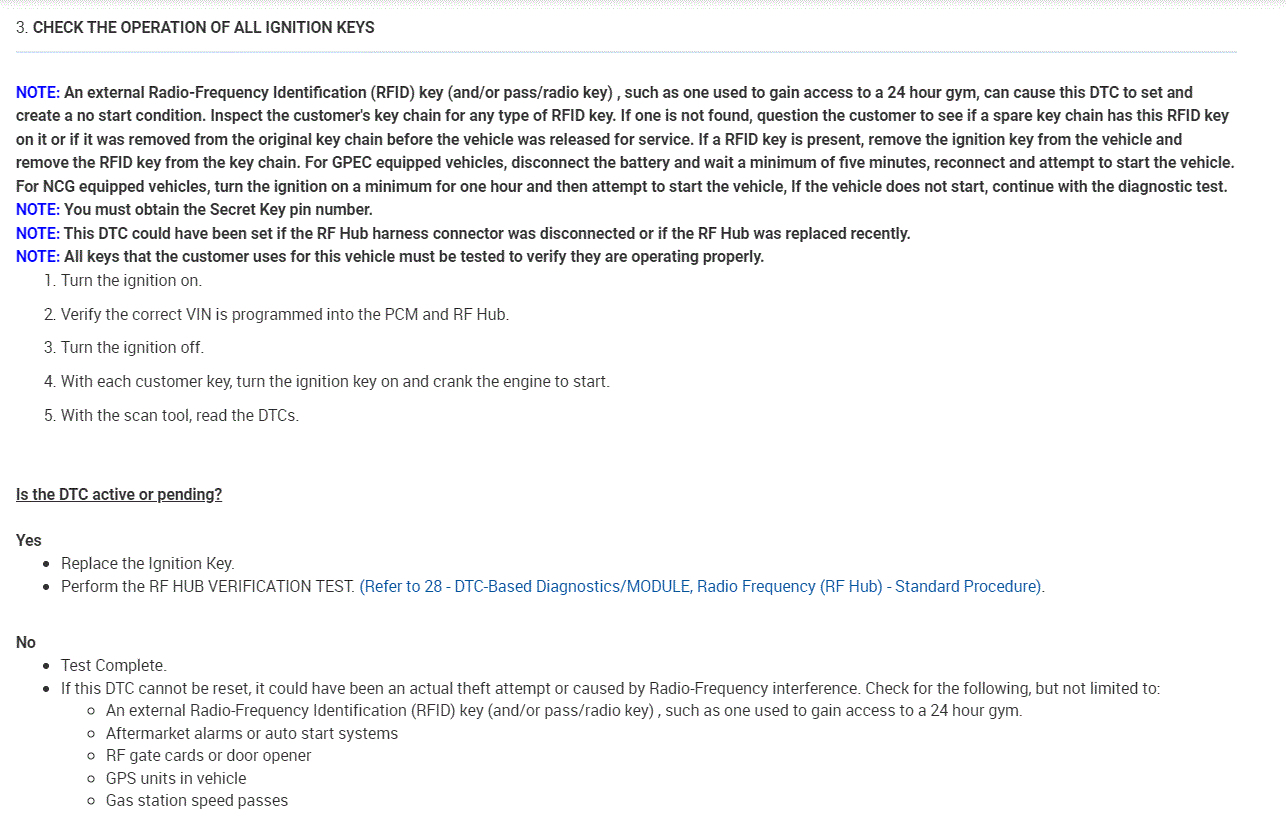Select the 'With each customer key' step
The width and height of the screenshot is (1286, 832).
334,381
